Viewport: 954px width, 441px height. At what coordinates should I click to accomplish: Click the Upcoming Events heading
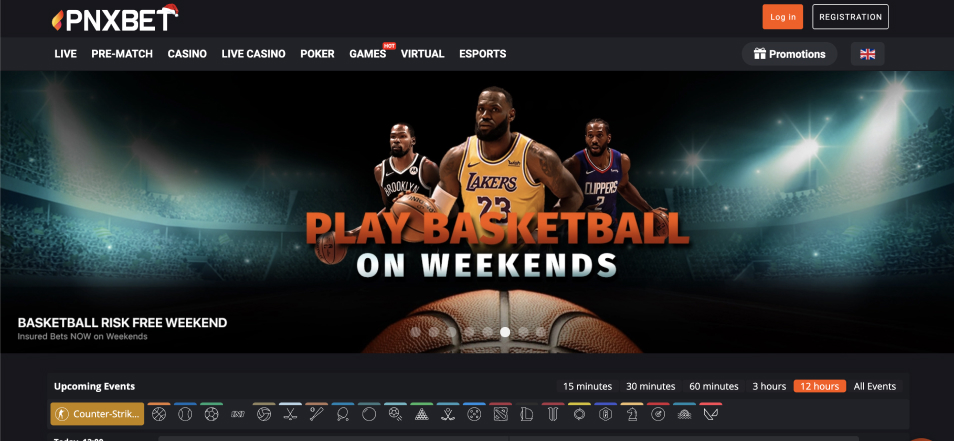click(94, 386)
